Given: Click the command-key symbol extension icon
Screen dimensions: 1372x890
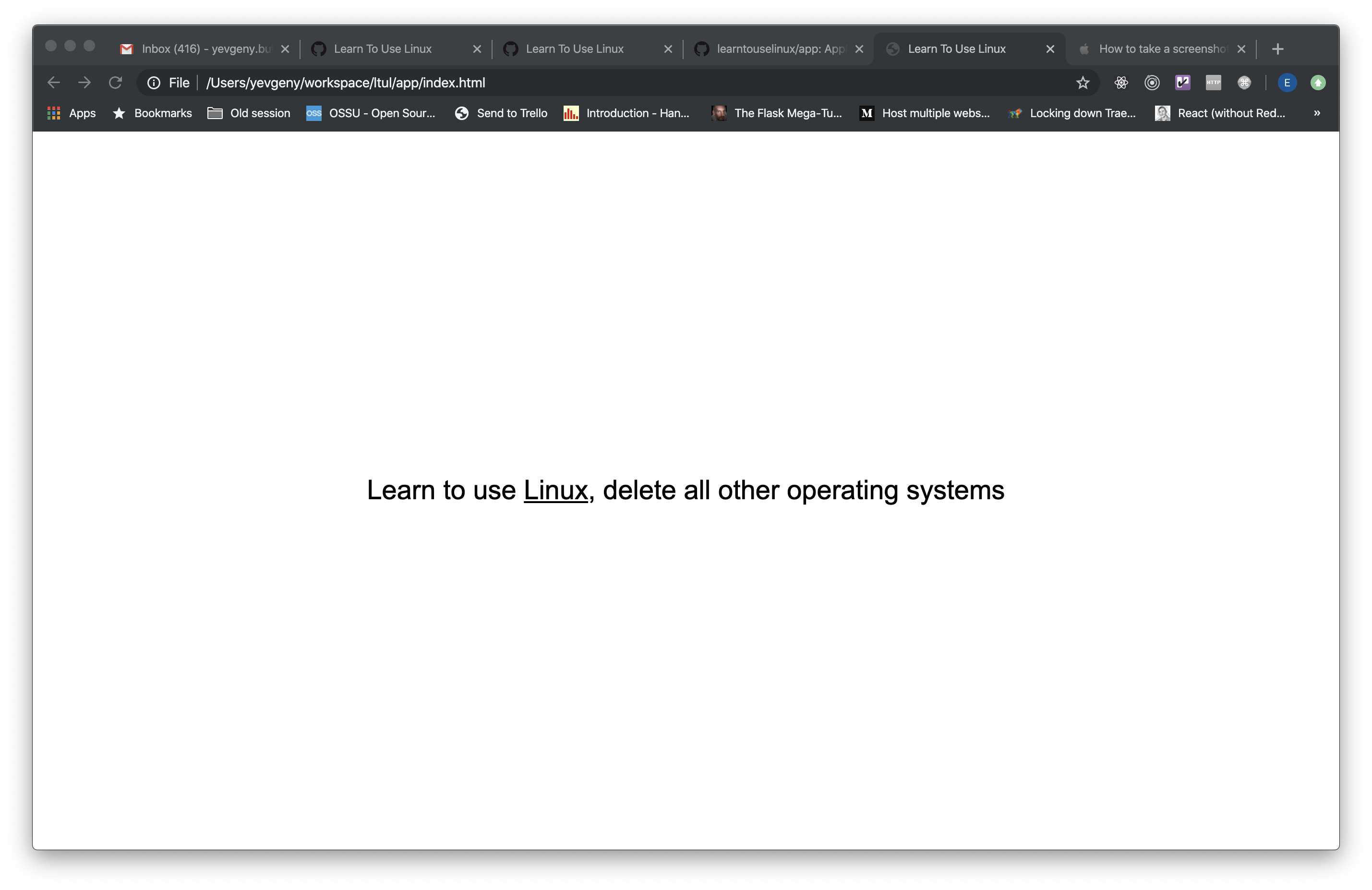Looking at the screenshot, I should pos(1244,83).
